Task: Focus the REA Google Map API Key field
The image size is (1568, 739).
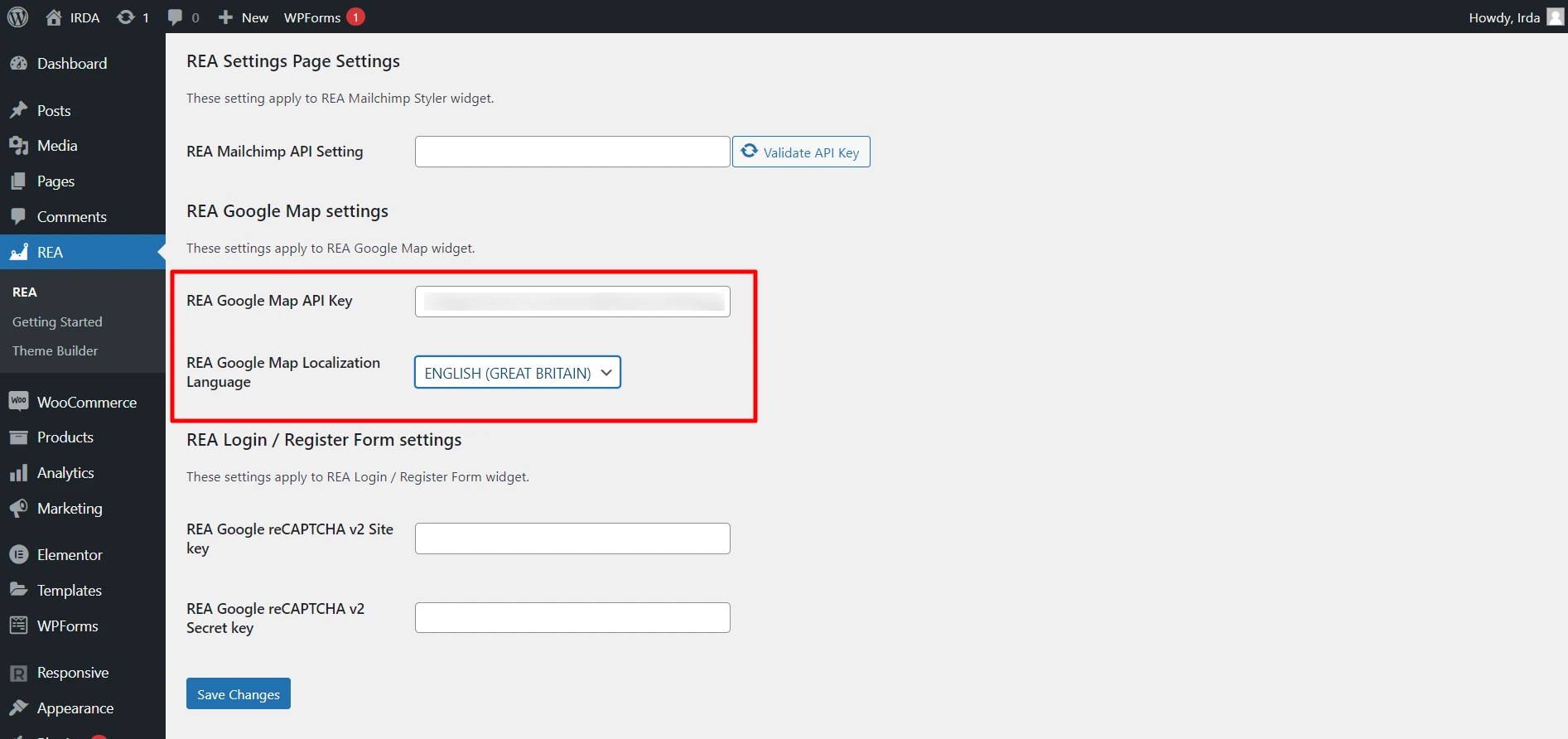Action: click(572, 302)
